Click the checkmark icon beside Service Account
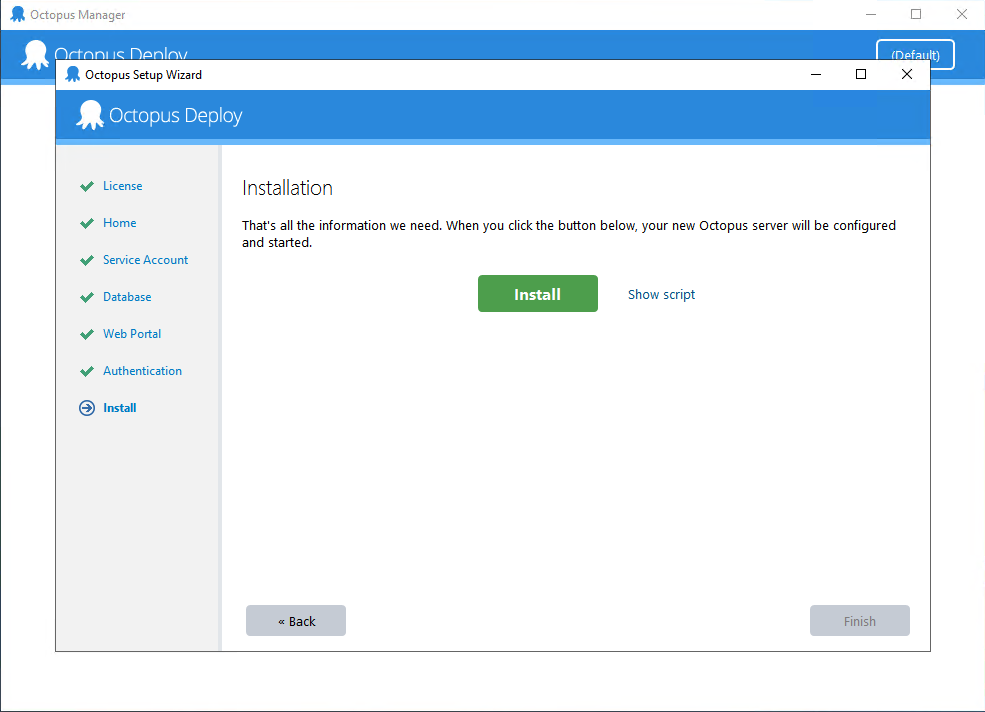985x712 pixels. 87,261
